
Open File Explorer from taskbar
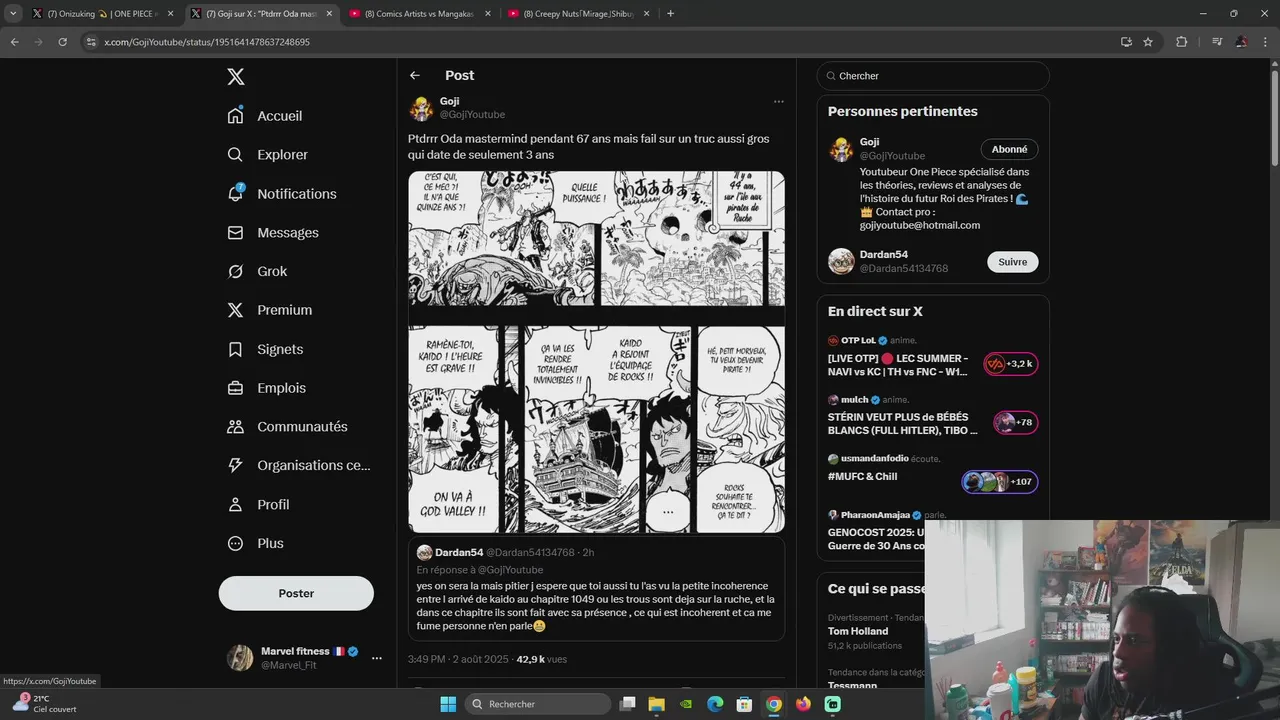pyautogui.click(x=657, y=704)
